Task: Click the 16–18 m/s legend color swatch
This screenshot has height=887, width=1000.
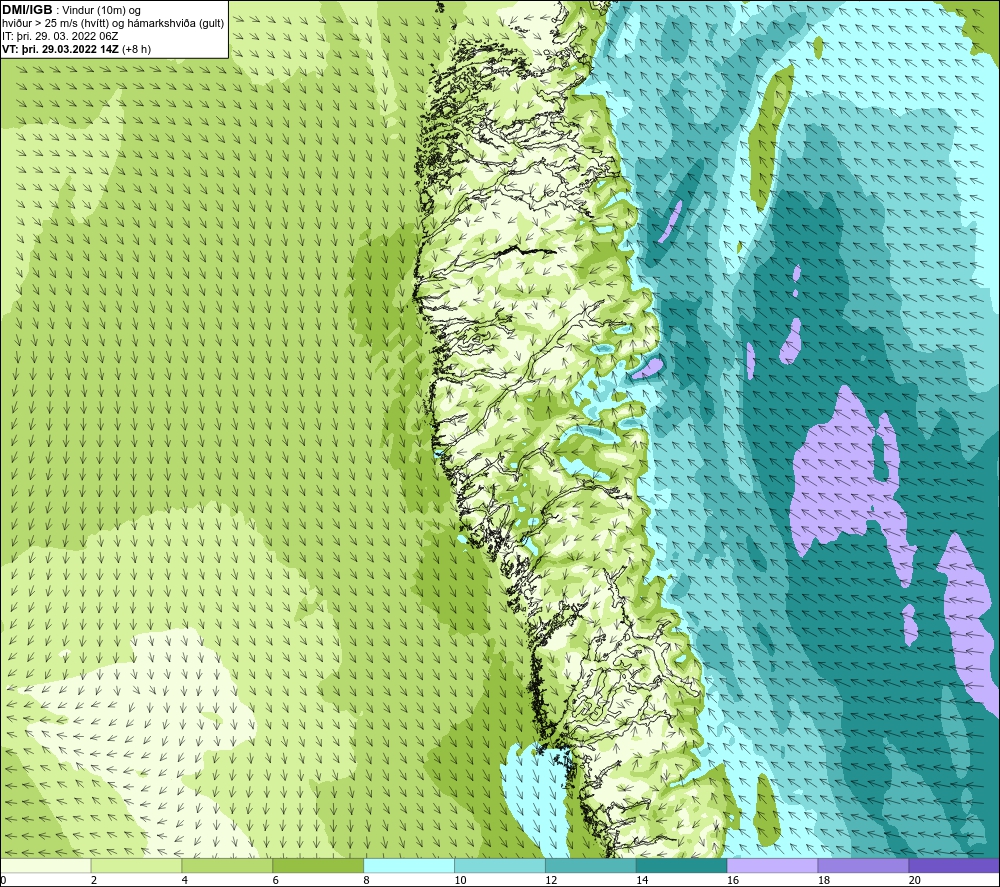Action: [772, 866]
